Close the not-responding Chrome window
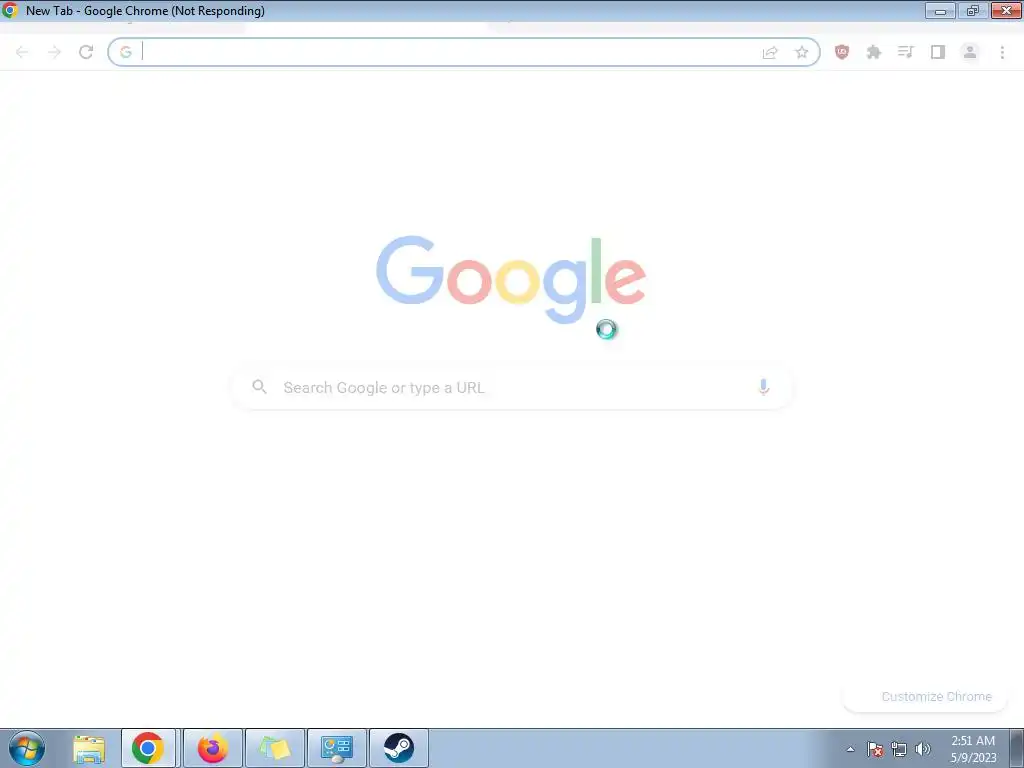 [x=1006, y=10]
